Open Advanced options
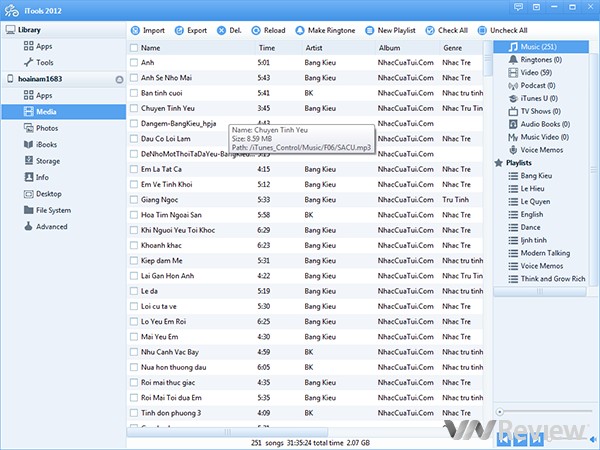Viewport: 600px width, 450px height. [x=46, y=227]
